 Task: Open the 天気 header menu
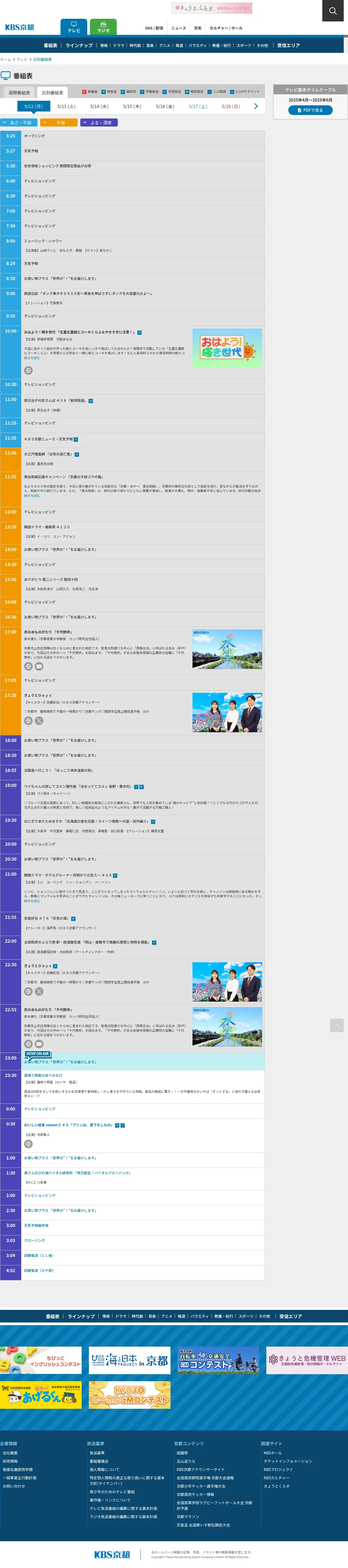[198, 28]
